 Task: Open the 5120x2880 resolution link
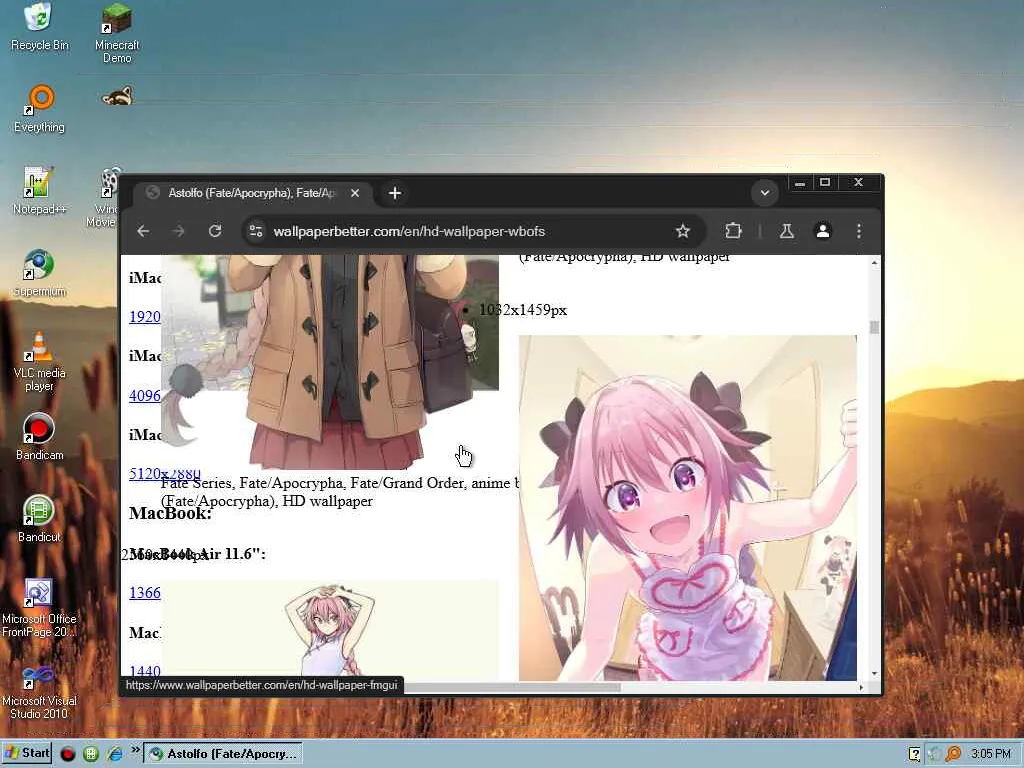pyautogui.click(x=165, y=473)
